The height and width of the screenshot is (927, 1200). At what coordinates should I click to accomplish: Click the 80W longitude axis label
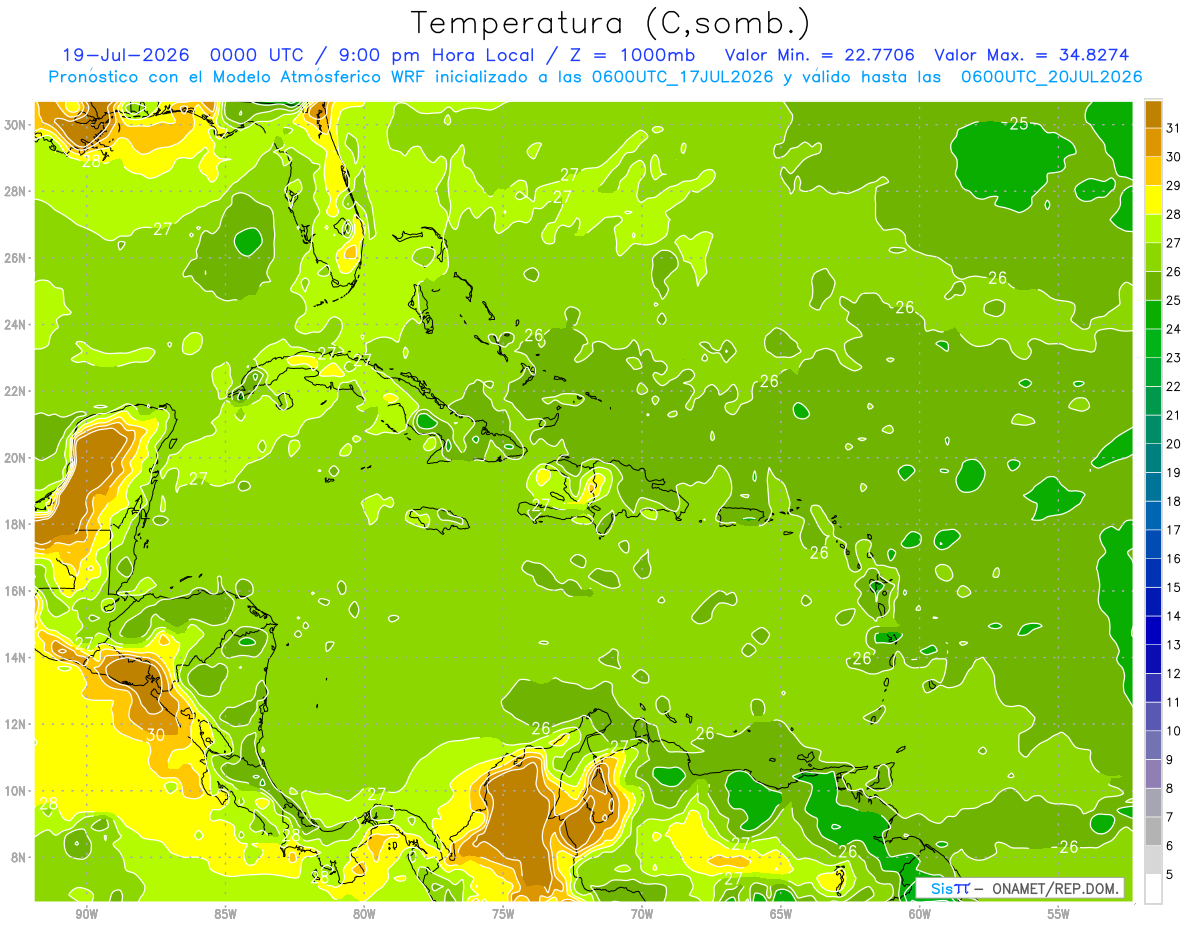(x=364, y=913)
